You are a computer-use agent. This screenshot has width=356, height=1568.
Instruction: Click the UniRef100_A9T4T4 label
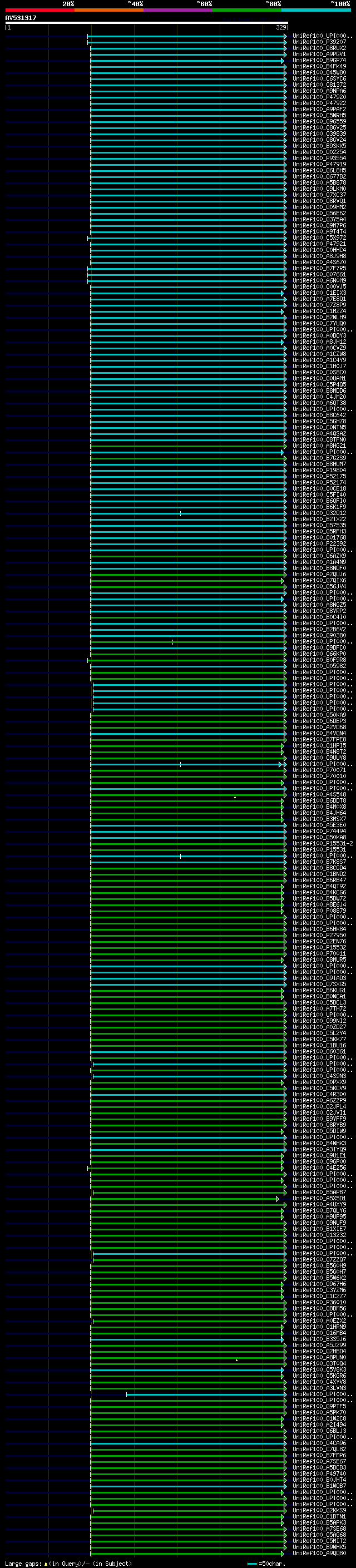click(x=319, y=231)
